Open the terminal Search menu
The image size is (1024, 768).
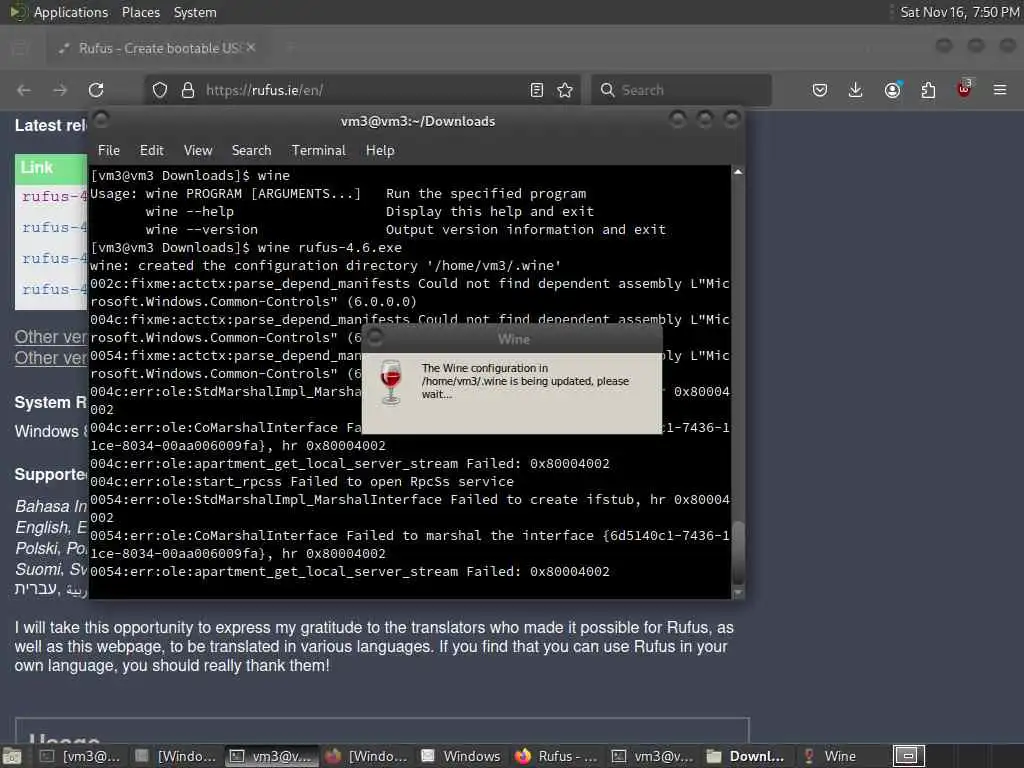[x=251, y=150]
